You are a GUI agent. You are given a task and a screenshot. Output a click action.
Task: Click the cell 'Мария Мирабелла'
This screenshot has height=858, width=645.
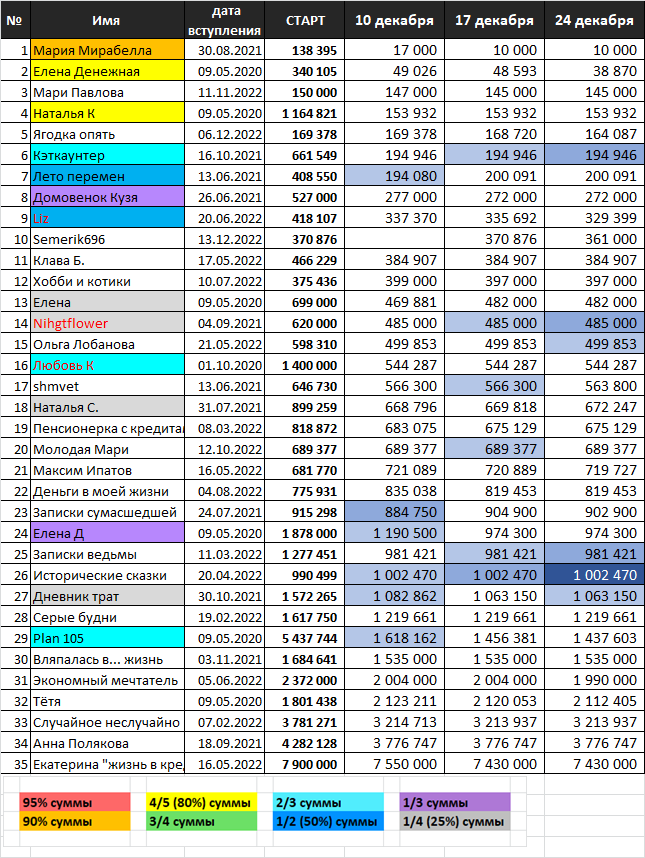coord(107,50)
